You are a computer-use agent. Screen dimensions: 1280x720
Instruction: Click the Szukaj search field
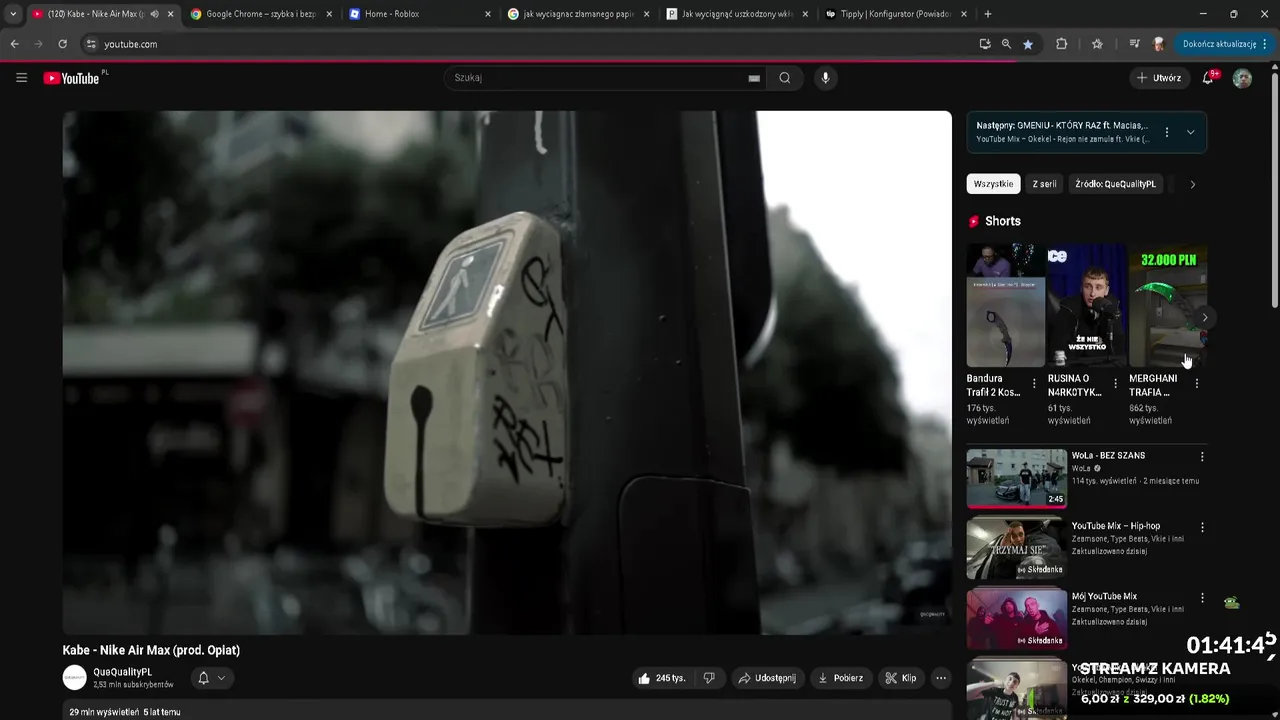tap(598, 78)
